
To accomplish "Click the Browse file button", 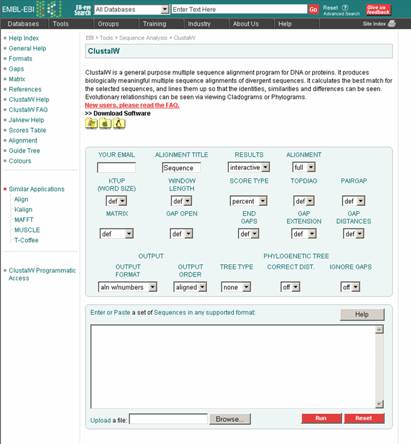I will pyautogui.click(x=230, y=419).
